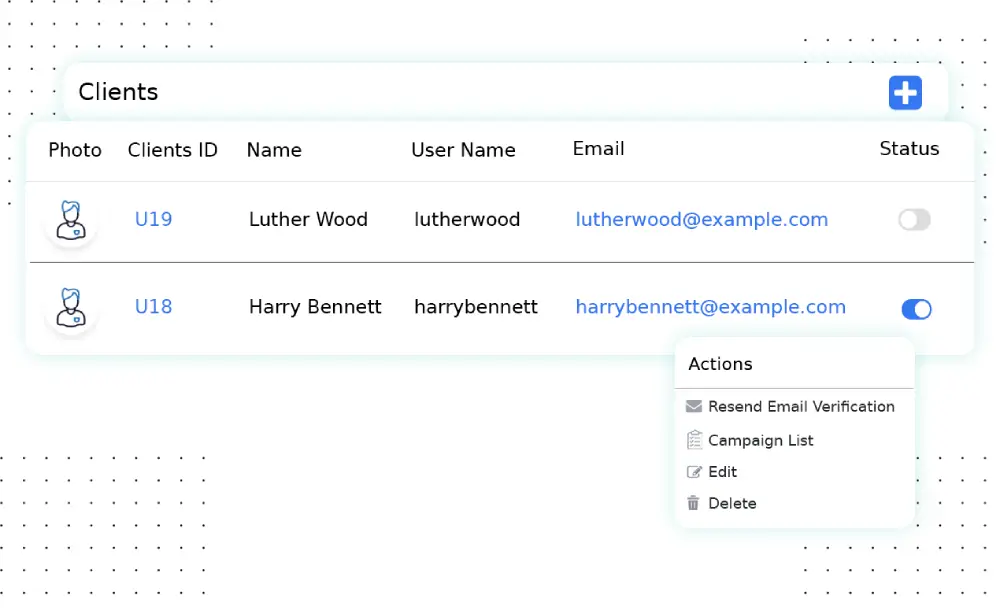
Task: Open the client ID link U19
Action: [153, 219]
